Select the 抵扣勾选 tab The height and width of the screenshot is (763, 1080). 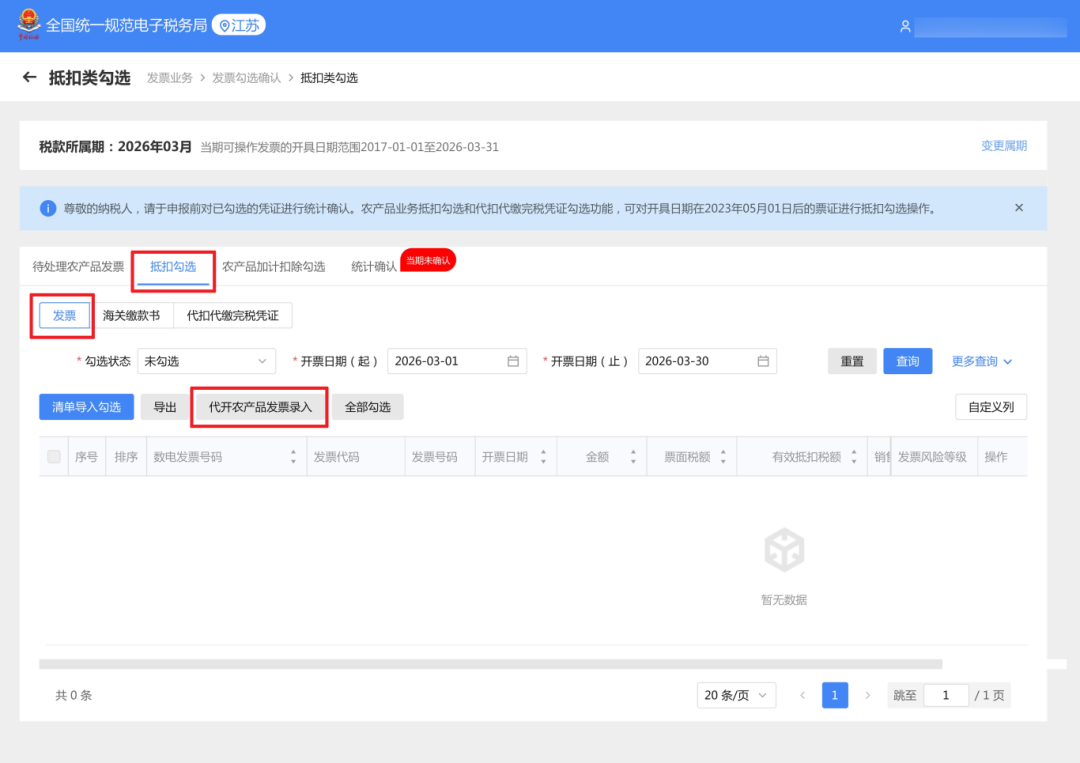pos(173,266)
